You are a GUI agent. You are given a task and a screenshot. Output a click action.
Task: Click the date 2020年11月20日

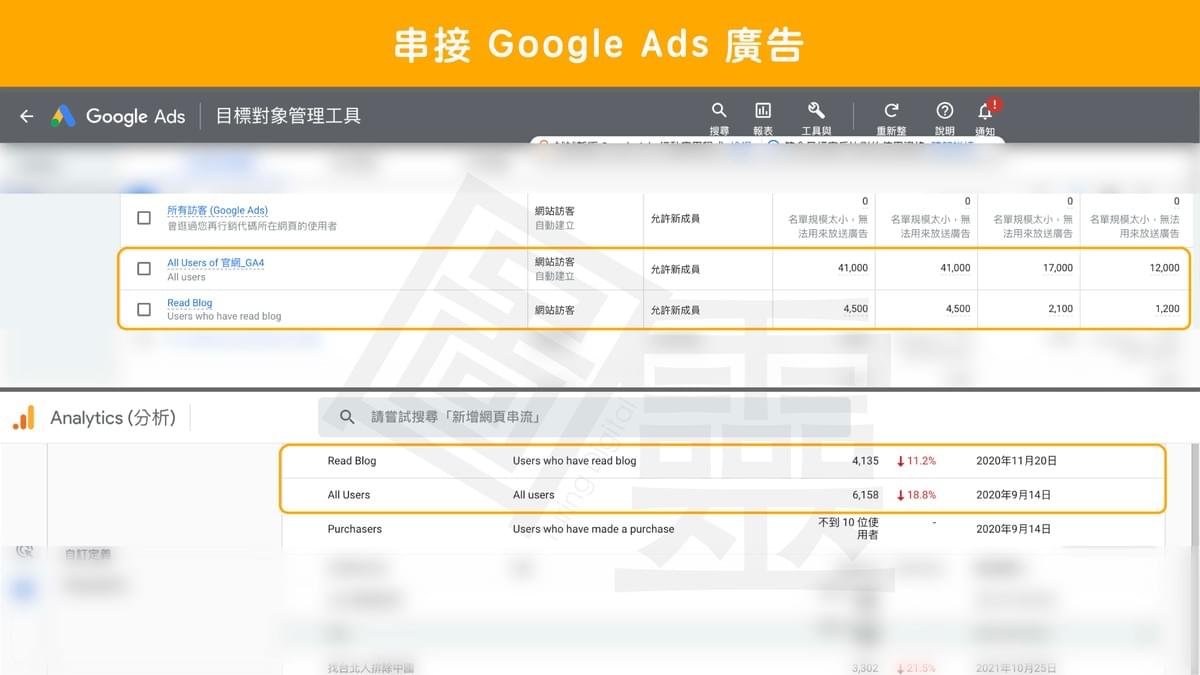1016,461
